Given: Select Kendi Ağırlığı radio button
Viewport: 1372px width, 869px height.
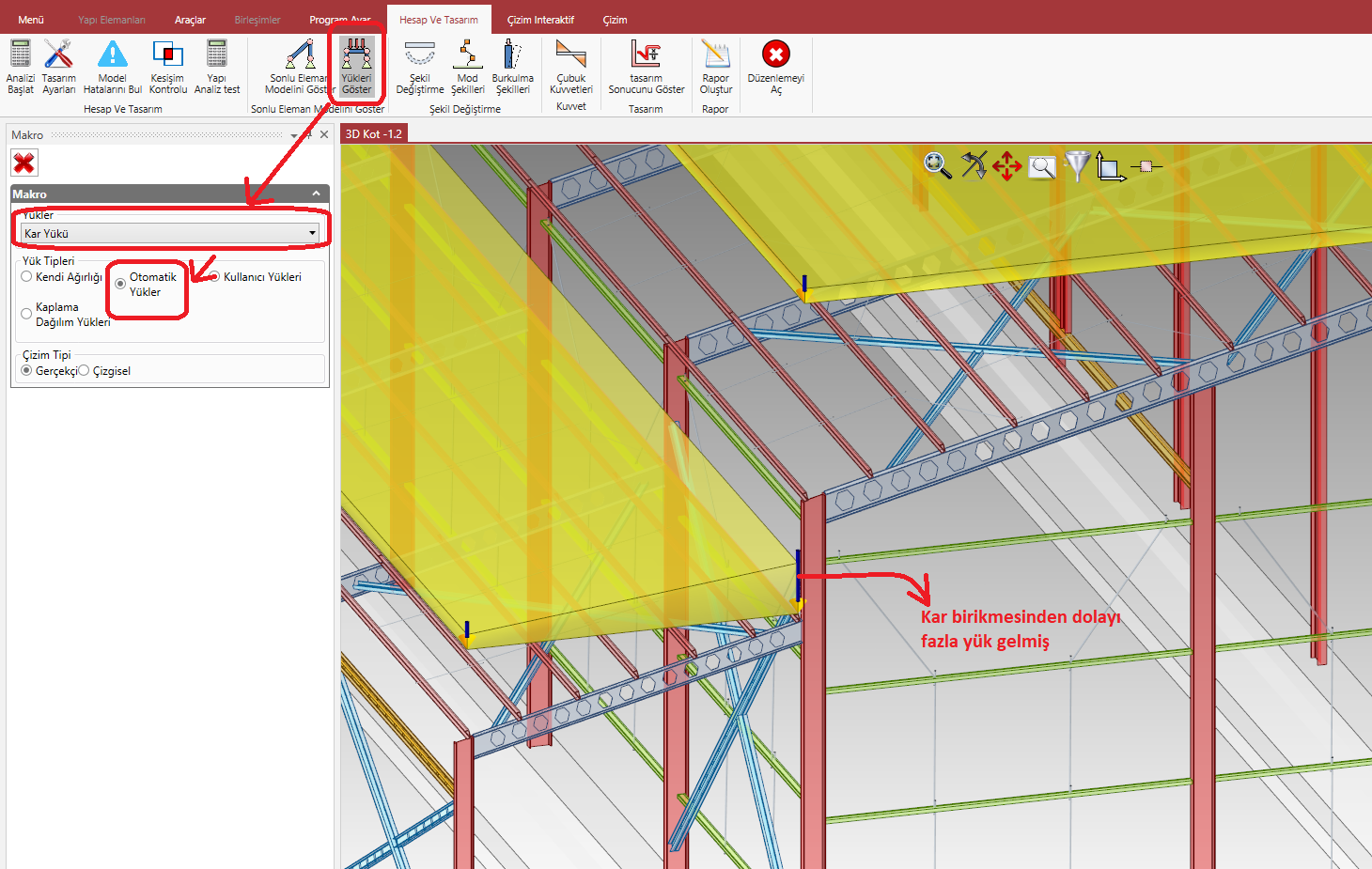Looking at the screenshot, I should point(27,277).
